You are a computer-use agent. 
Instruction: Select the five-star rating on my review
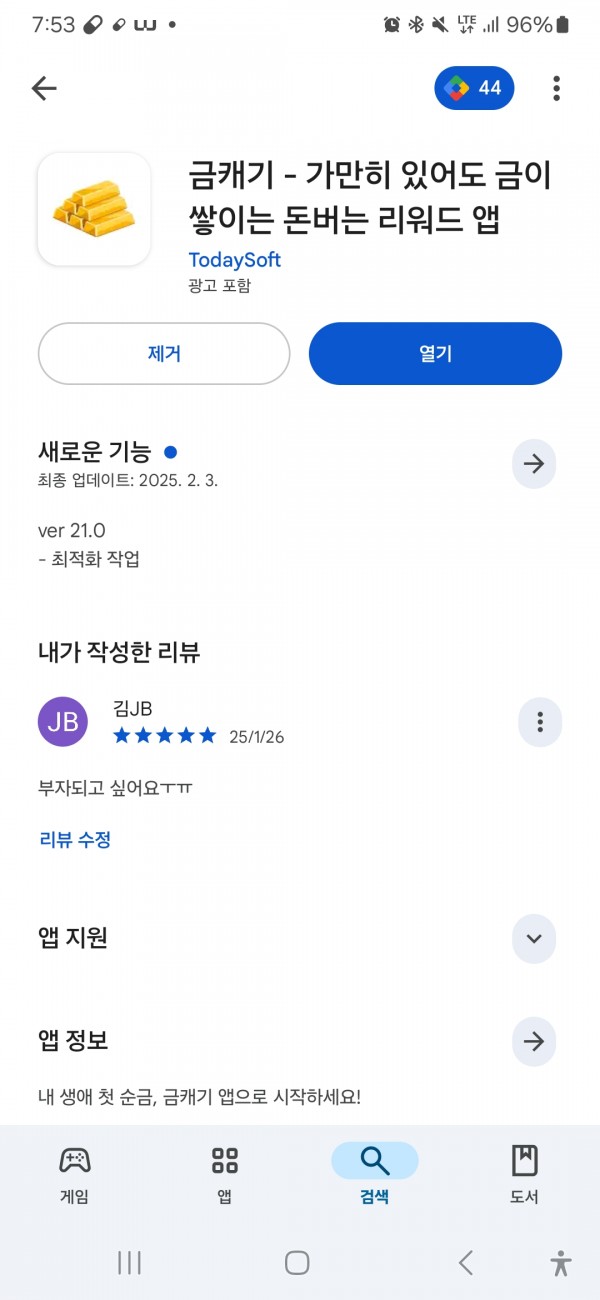pos(165,736)
